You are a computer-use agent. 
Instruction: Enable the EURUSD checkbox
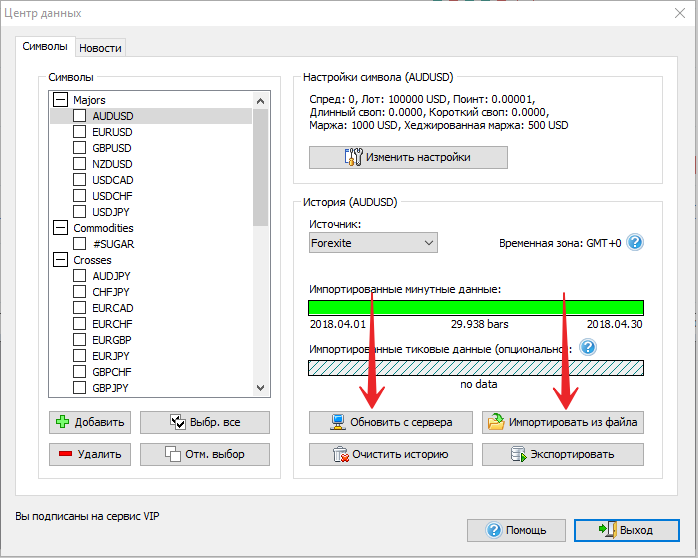[x=80, y=132]
